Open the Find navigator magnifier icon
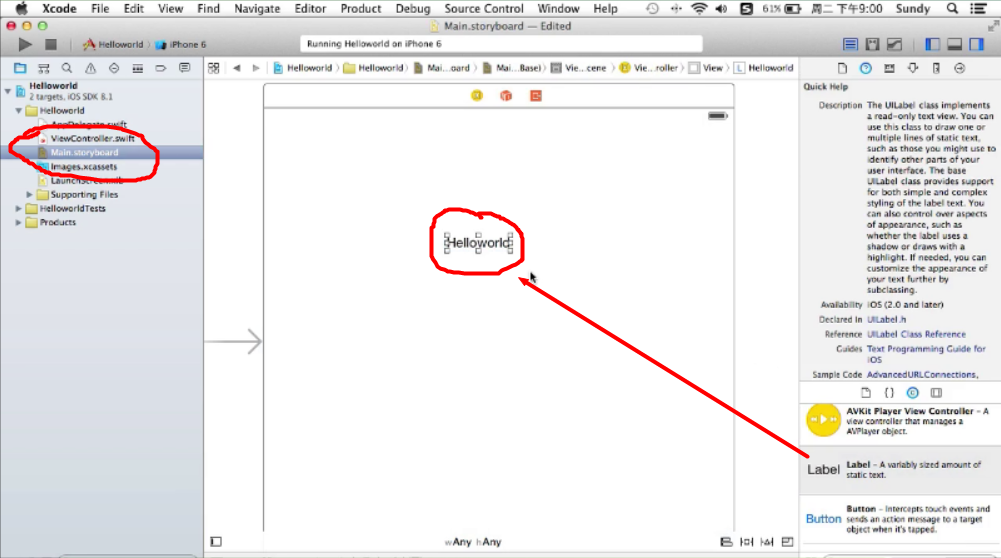 (x=67, y=68)
